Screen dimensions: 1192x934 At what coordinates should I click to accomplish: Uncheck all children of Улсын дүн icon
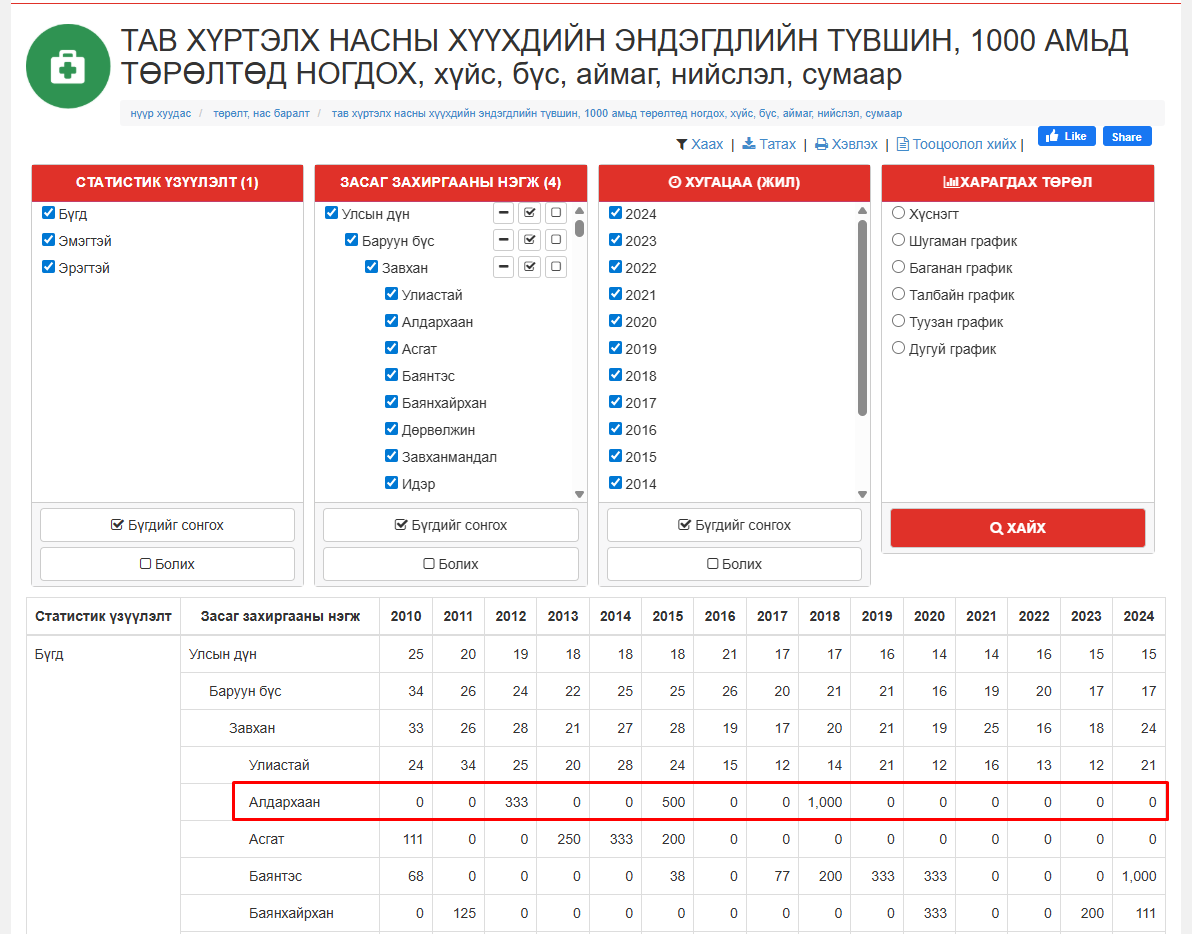[x=556, y=213]
